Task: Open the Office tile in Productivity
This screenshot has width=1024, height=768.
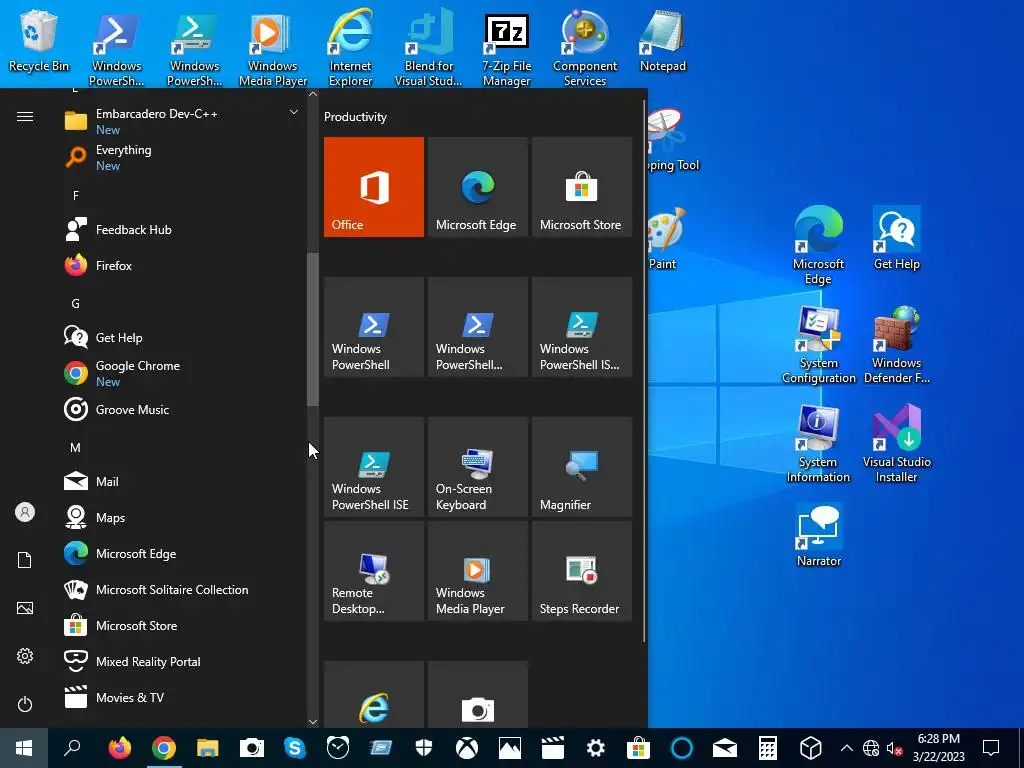Action: 374,187
